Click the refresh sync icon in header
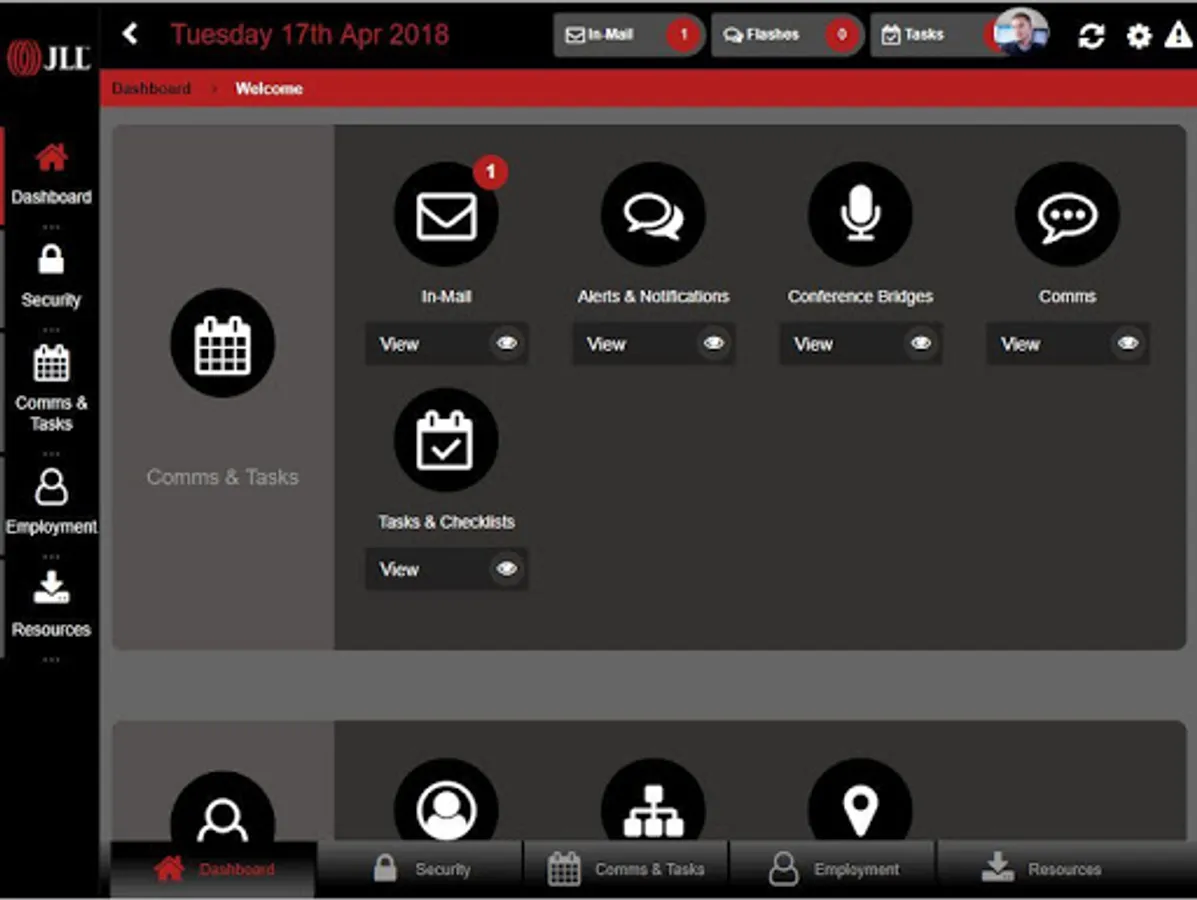Viewport: 1197px width, 900px height. coord(1092,36)
